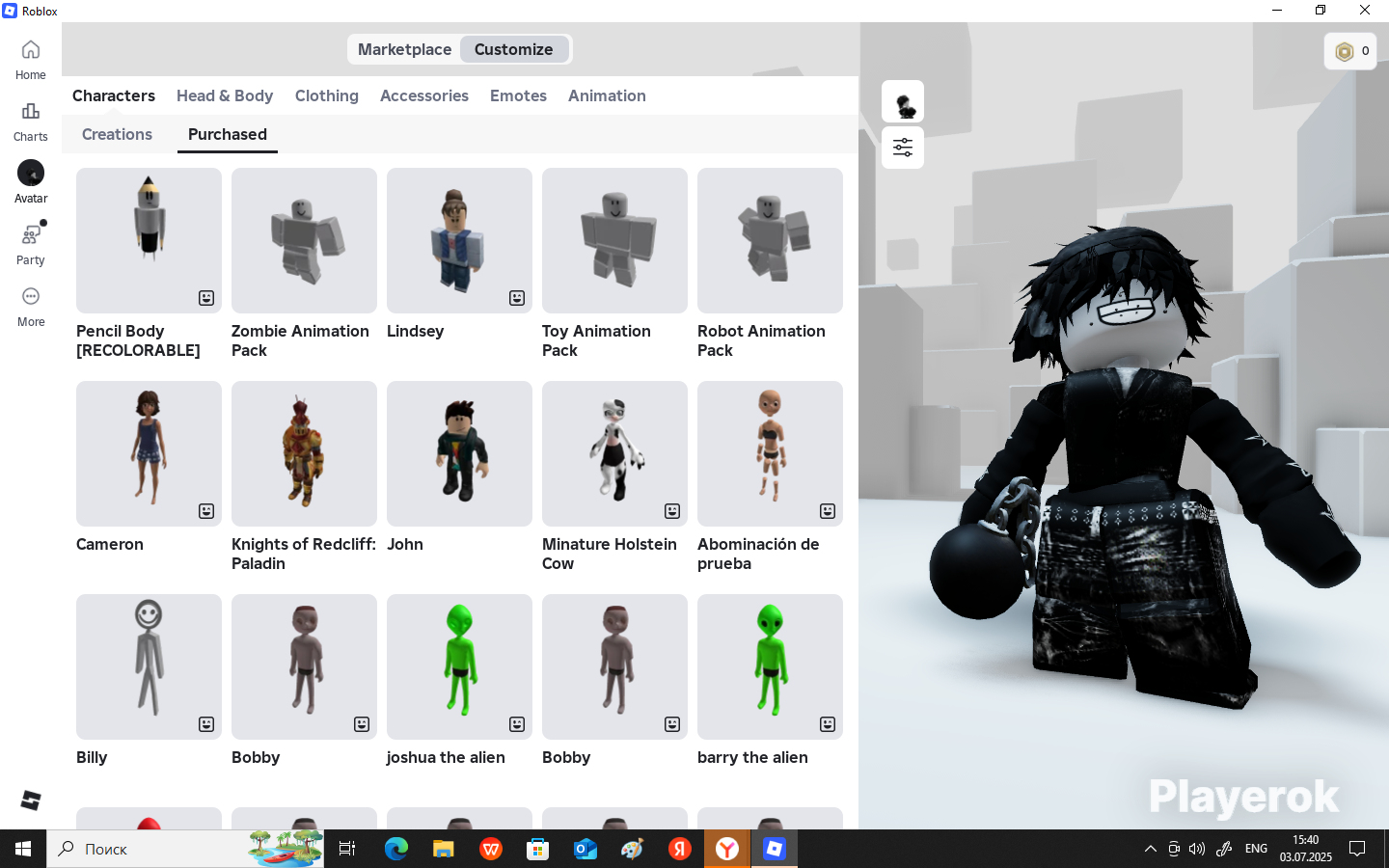Click the "barry the alien" name label

tap(752, 757)
